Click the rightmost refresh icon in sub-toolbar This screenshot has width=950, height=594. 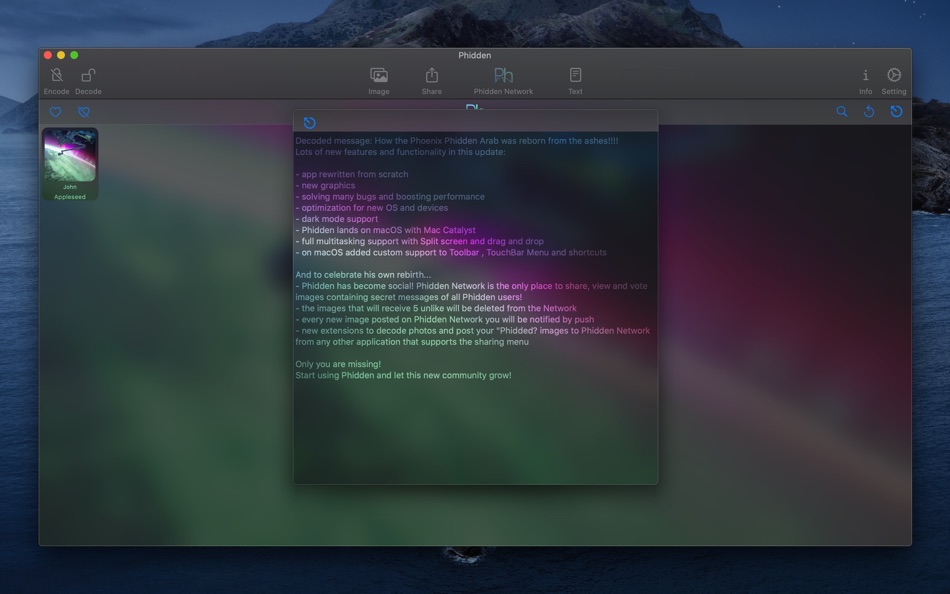(x=896, y=112)
